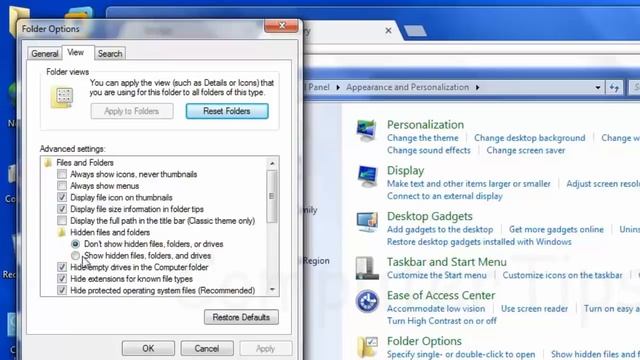
Task: Click the Apply button in the dialog
Action: (x=266, y=349)
